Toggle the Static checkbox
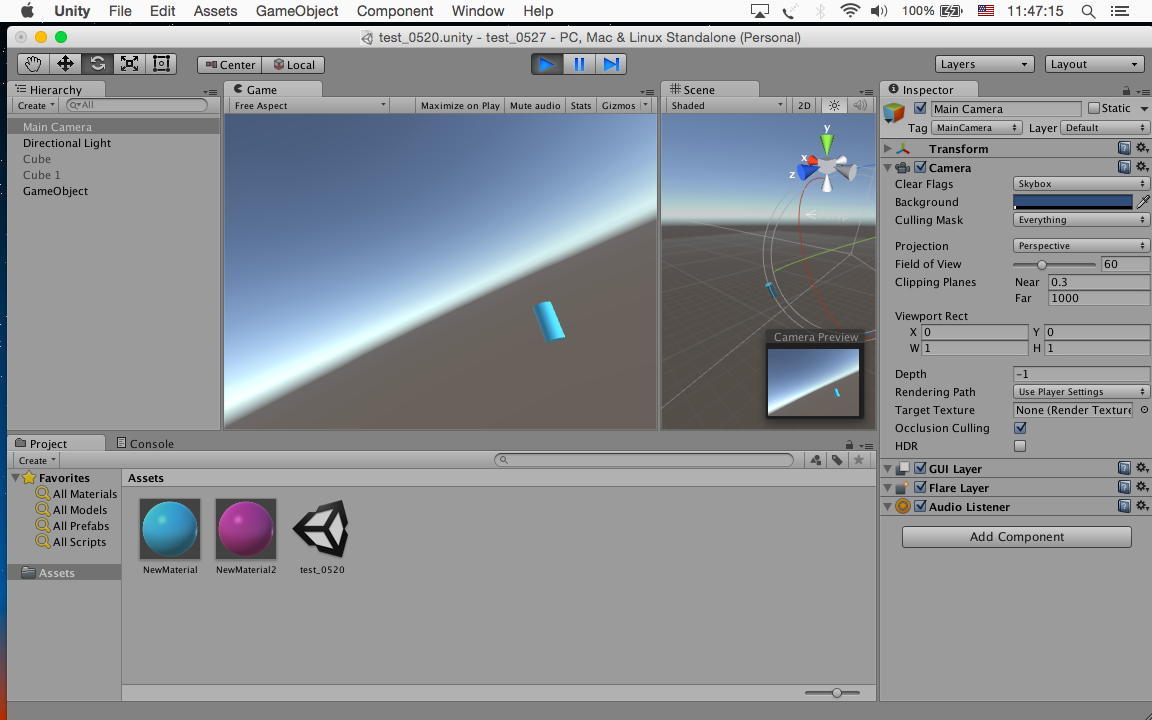1152x720 pixels. 1093,108
